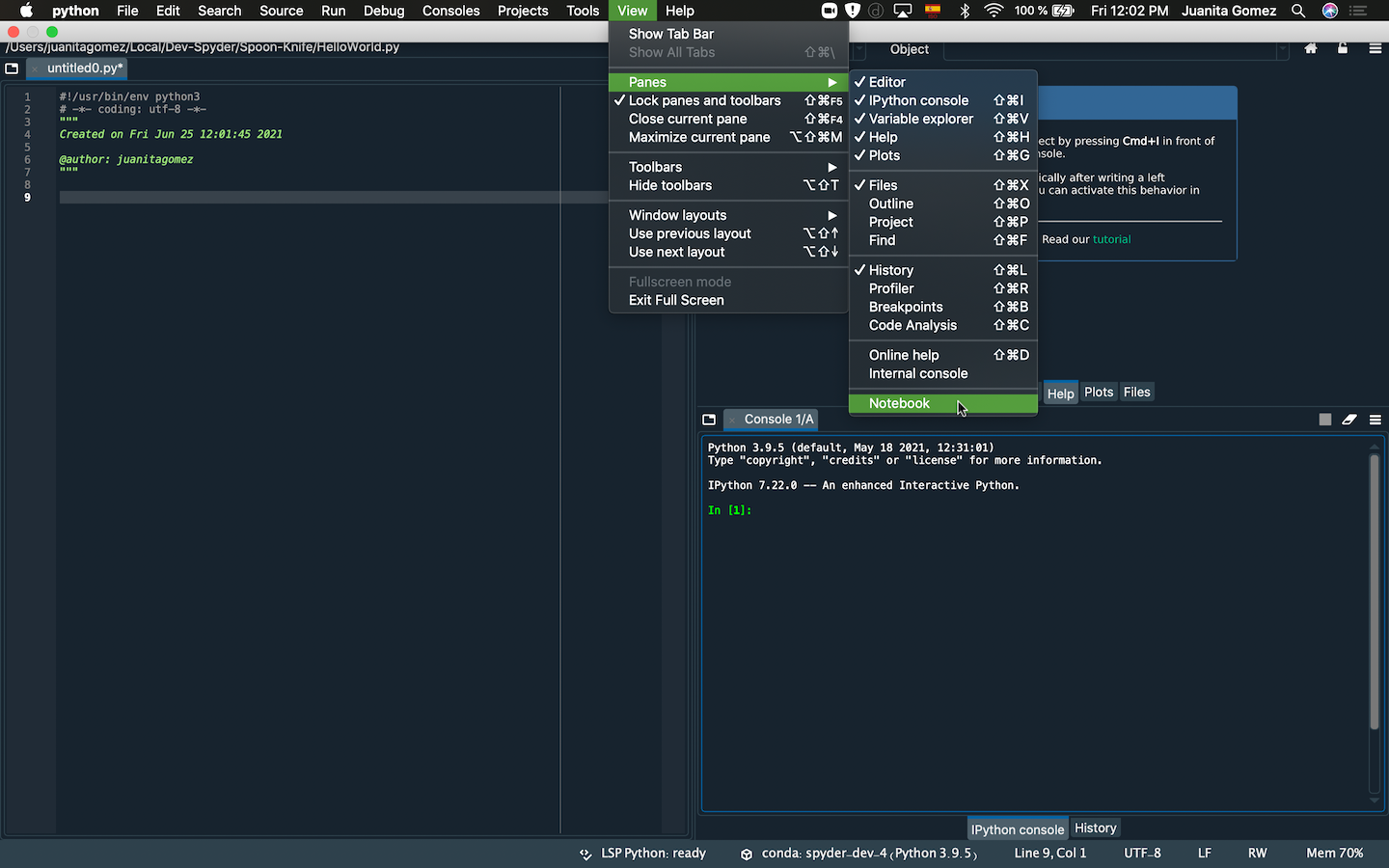
Task: Click the console interrupt kernel stop button
Action: [x=1324, y=420]
